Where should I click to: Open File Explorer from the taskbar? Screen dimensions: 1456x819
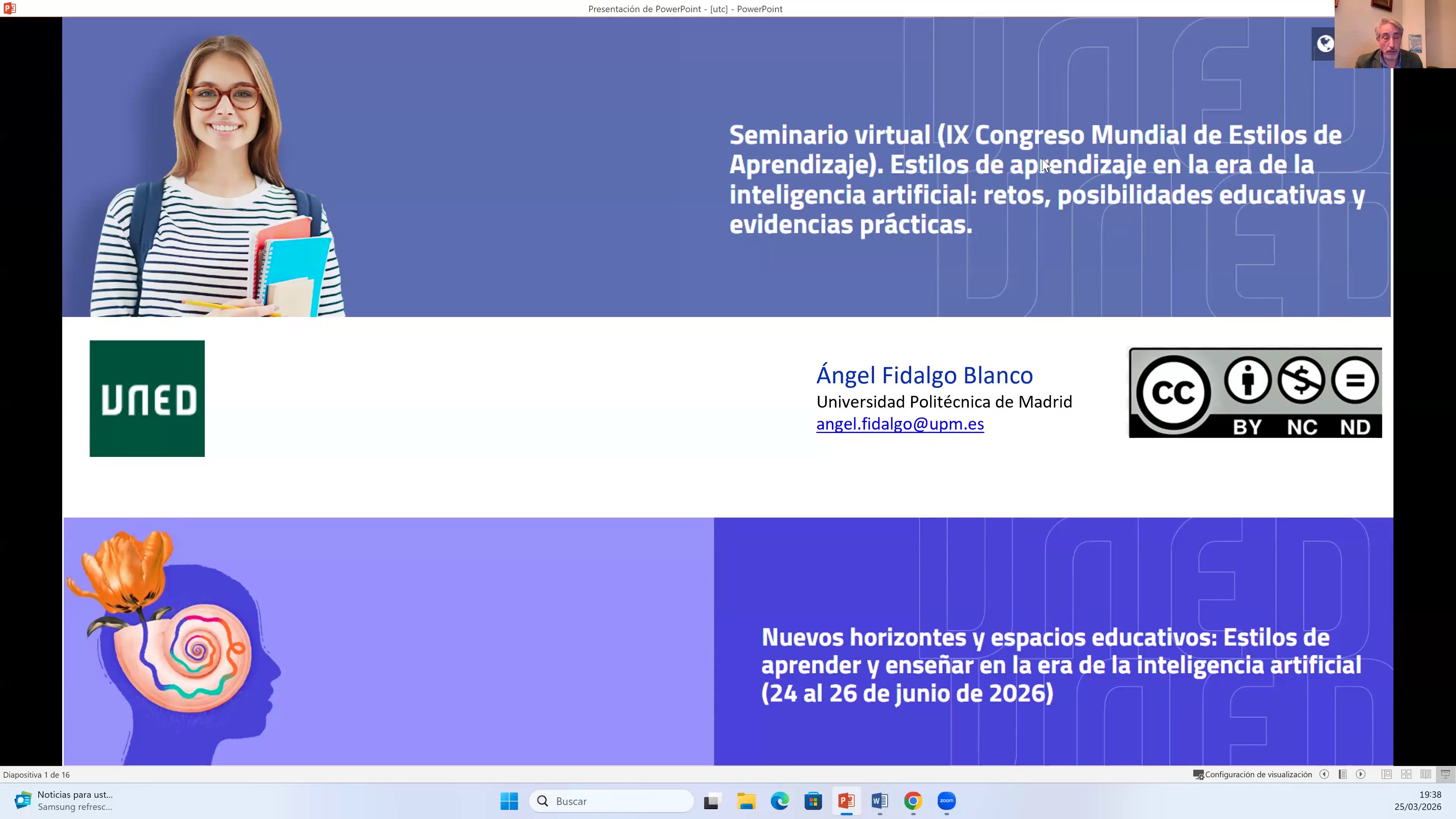(x=746, y=801)
